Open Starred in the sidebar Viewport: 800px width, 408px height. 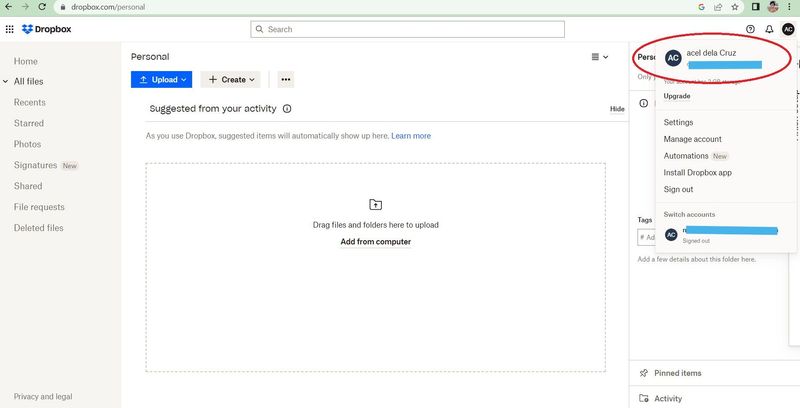[x=29, y=123]
